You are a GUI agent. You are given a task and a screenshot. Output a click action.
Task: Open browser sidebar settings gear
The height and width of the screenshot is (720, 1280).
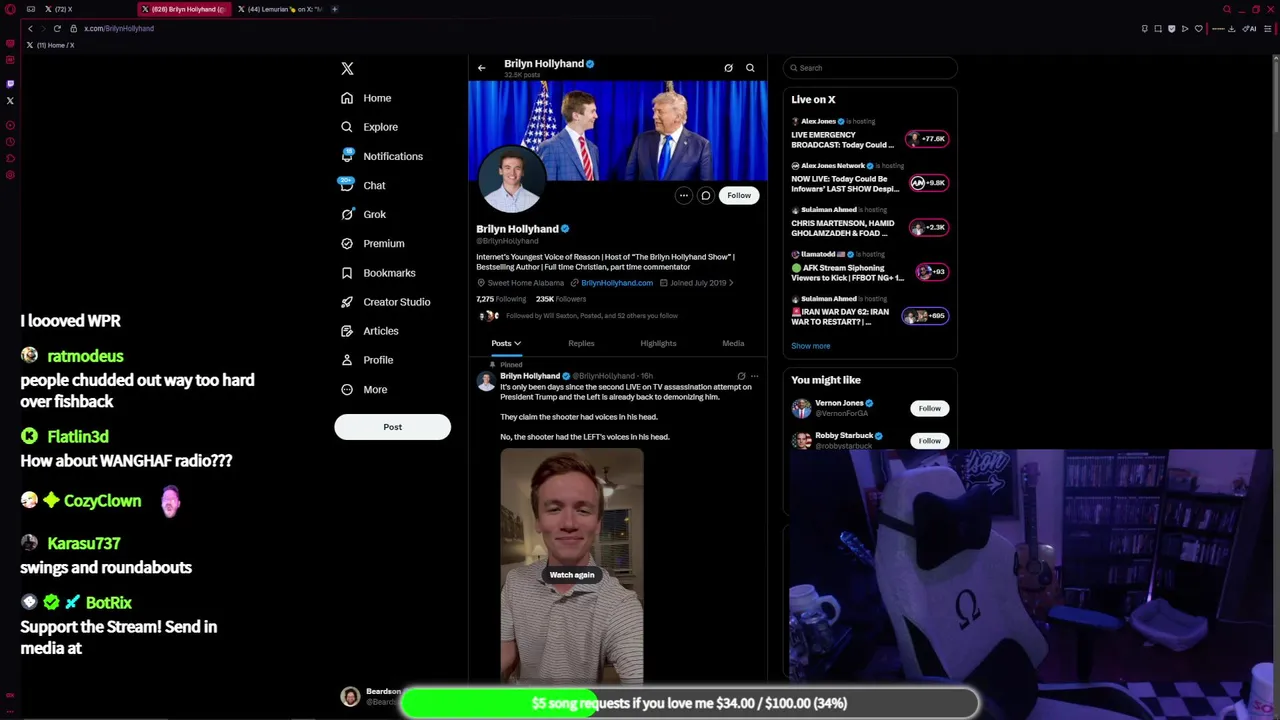10,175
